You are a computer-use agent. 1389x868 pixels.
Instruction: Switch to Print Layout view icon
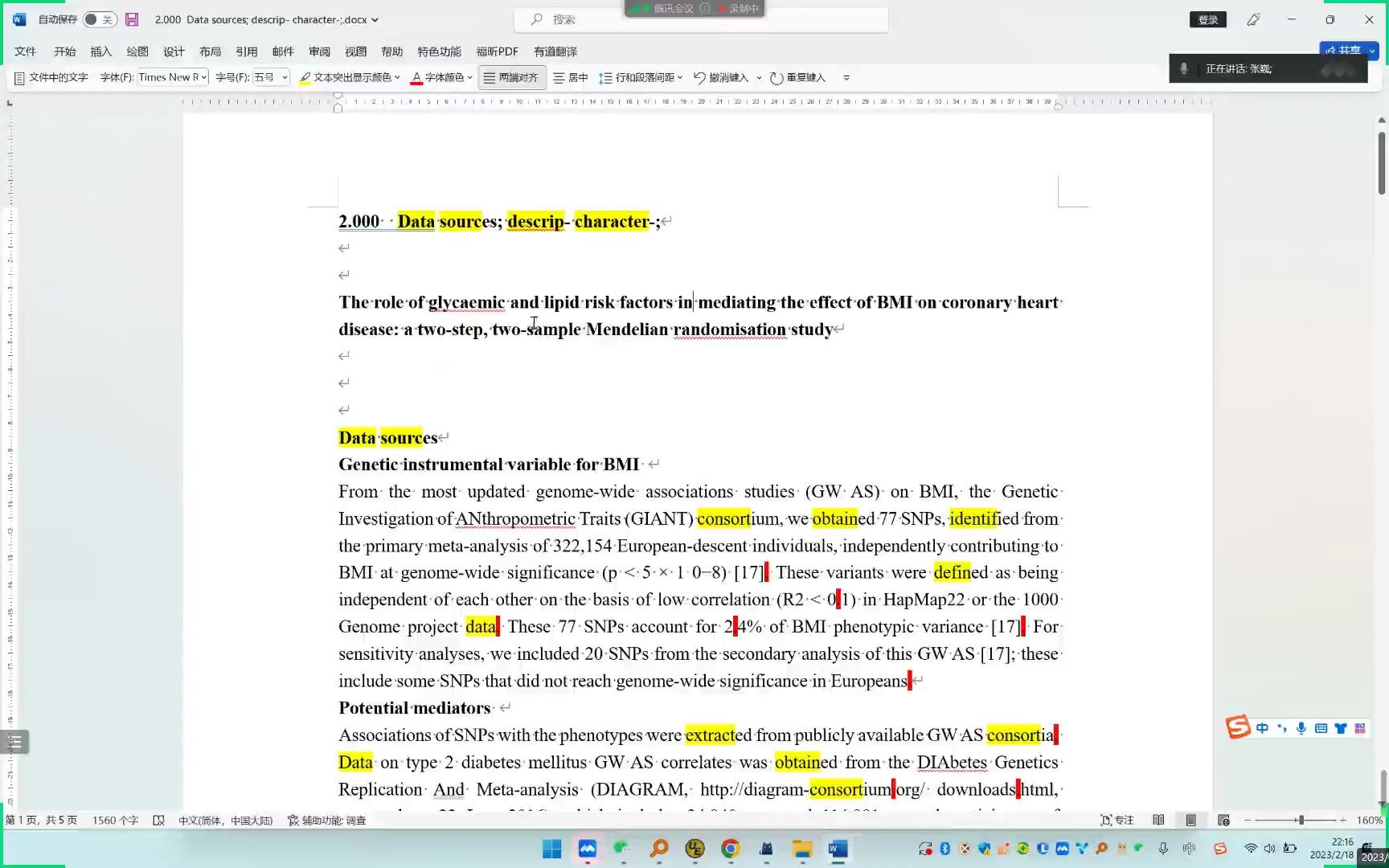[x=1190, y=821]
